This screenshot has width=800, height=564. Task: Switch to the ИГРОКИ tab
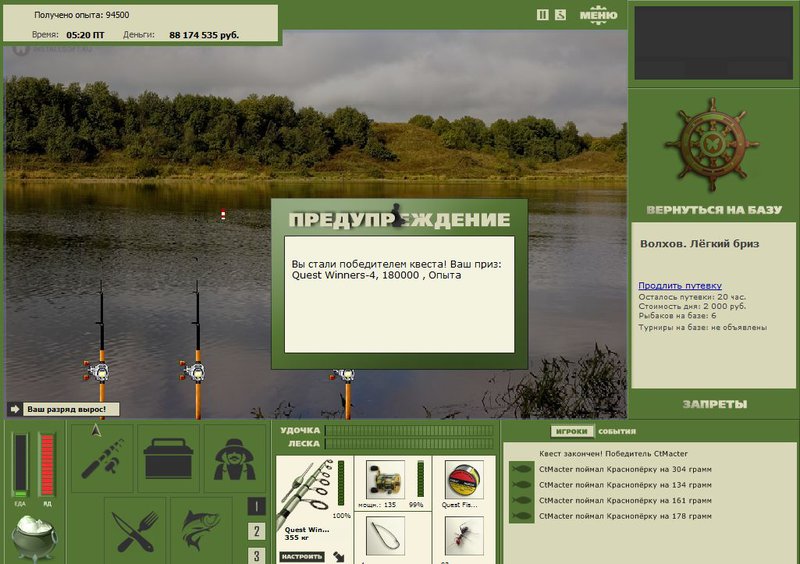[571, 431]
